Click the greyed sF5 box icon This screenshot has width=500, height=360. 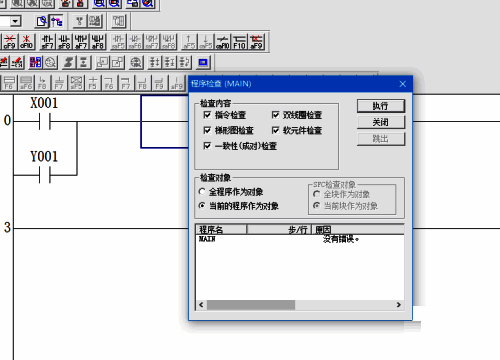click(x=76, y=83)
